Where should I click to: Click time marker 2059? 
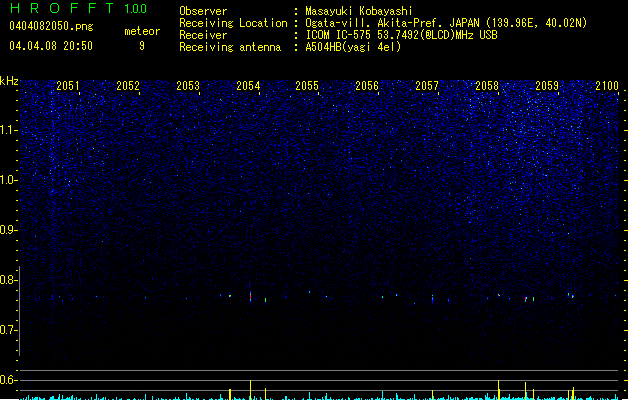point(547,86)
